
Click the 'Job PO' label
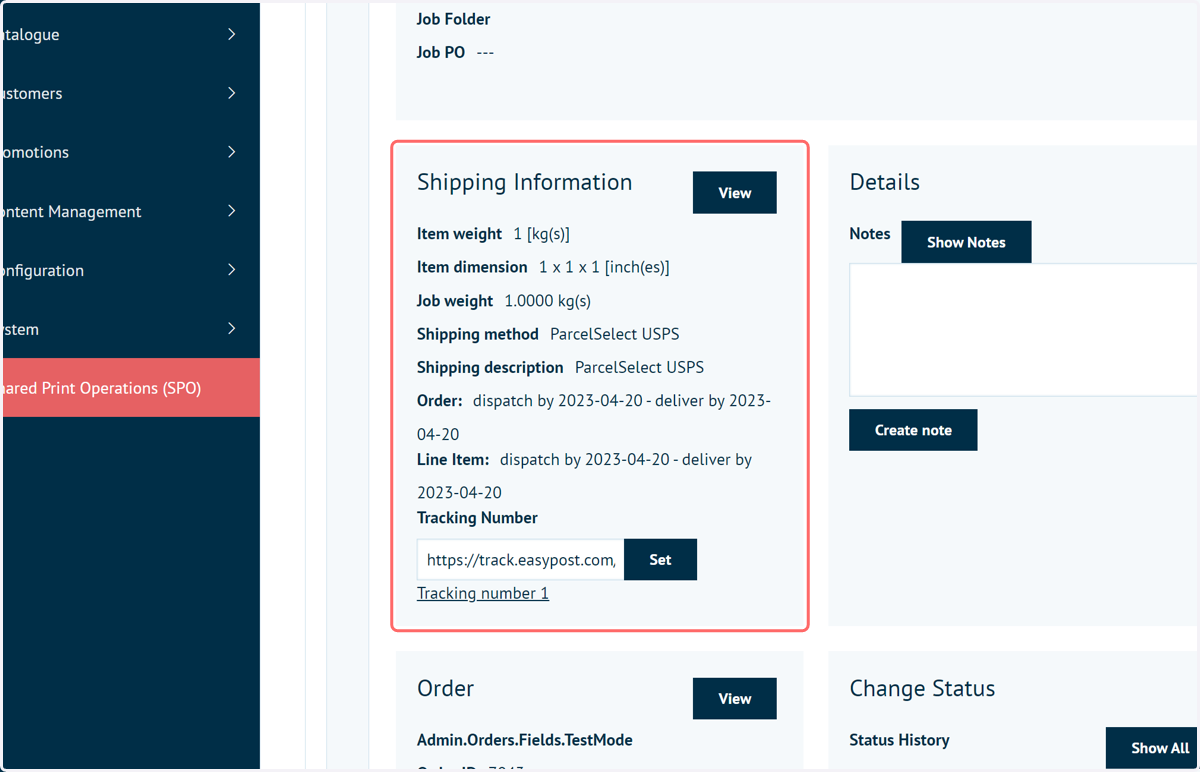(x=441, y=52)
